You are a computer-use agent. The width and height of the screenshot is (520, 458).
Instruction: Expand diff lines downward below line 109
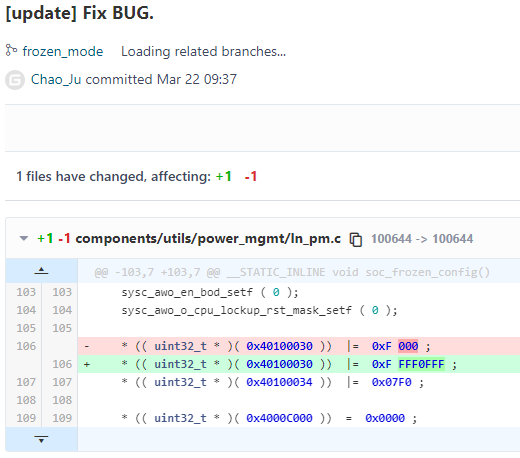(x=41, y=439)
